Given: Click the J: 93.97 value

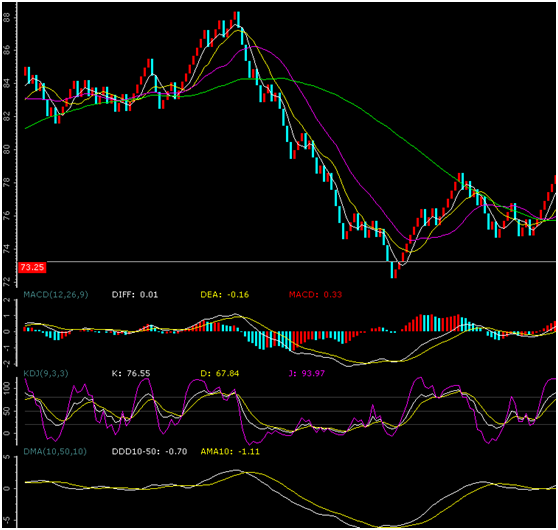Looking at the screenshot, I should [306, 373].
